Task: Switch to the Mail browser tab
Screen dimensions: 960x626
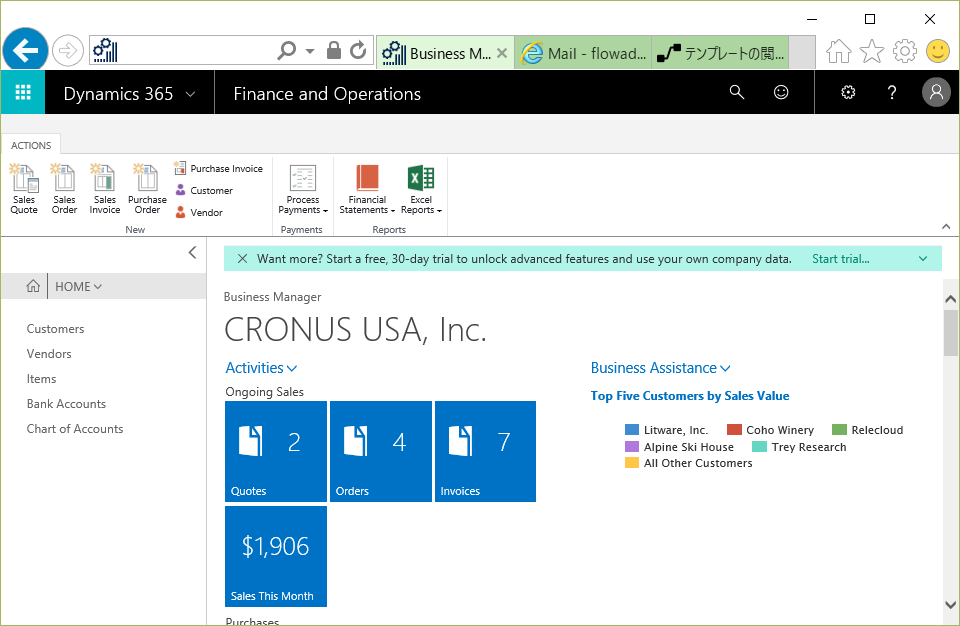Action: [x=583, y=53]
